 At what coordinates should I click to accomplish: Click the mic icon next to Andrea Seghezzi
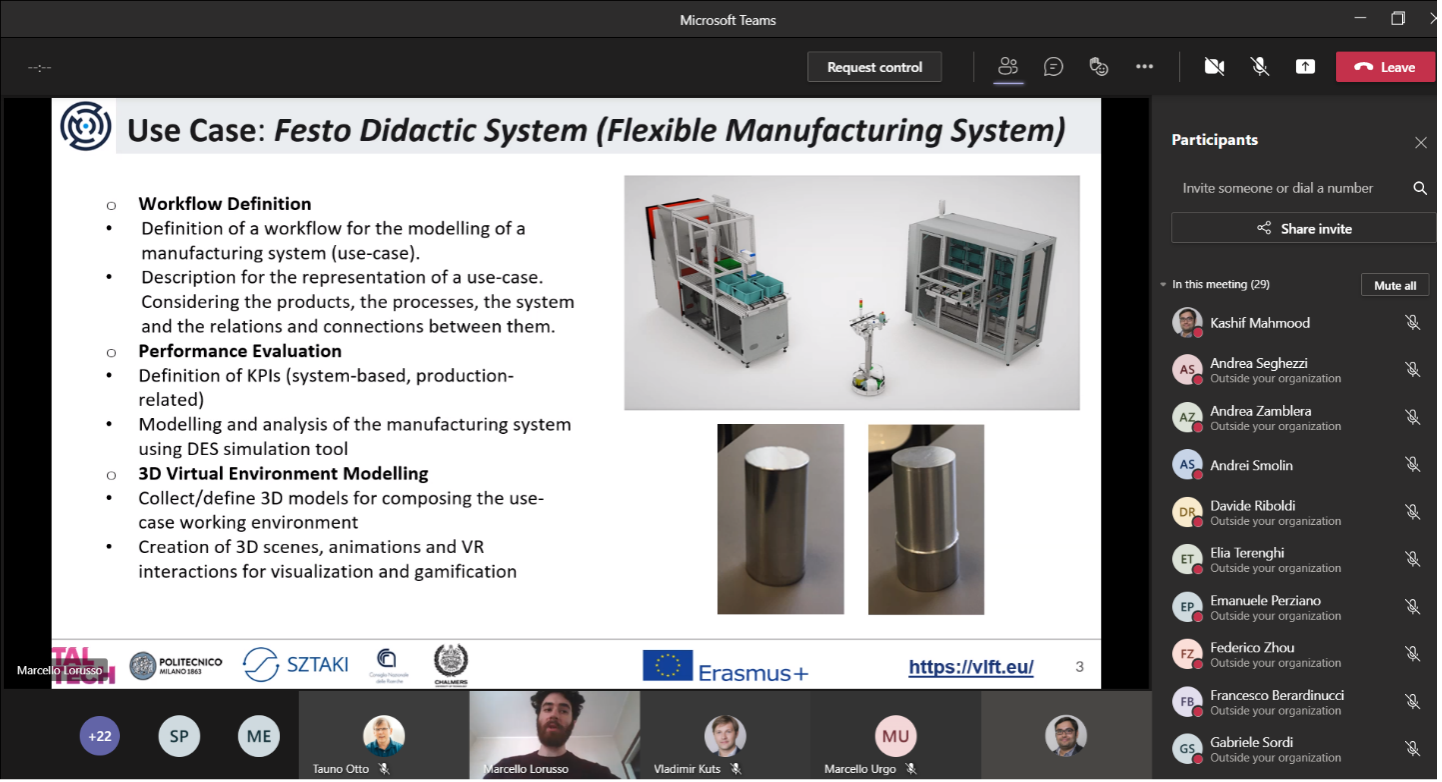point(1412,369)
